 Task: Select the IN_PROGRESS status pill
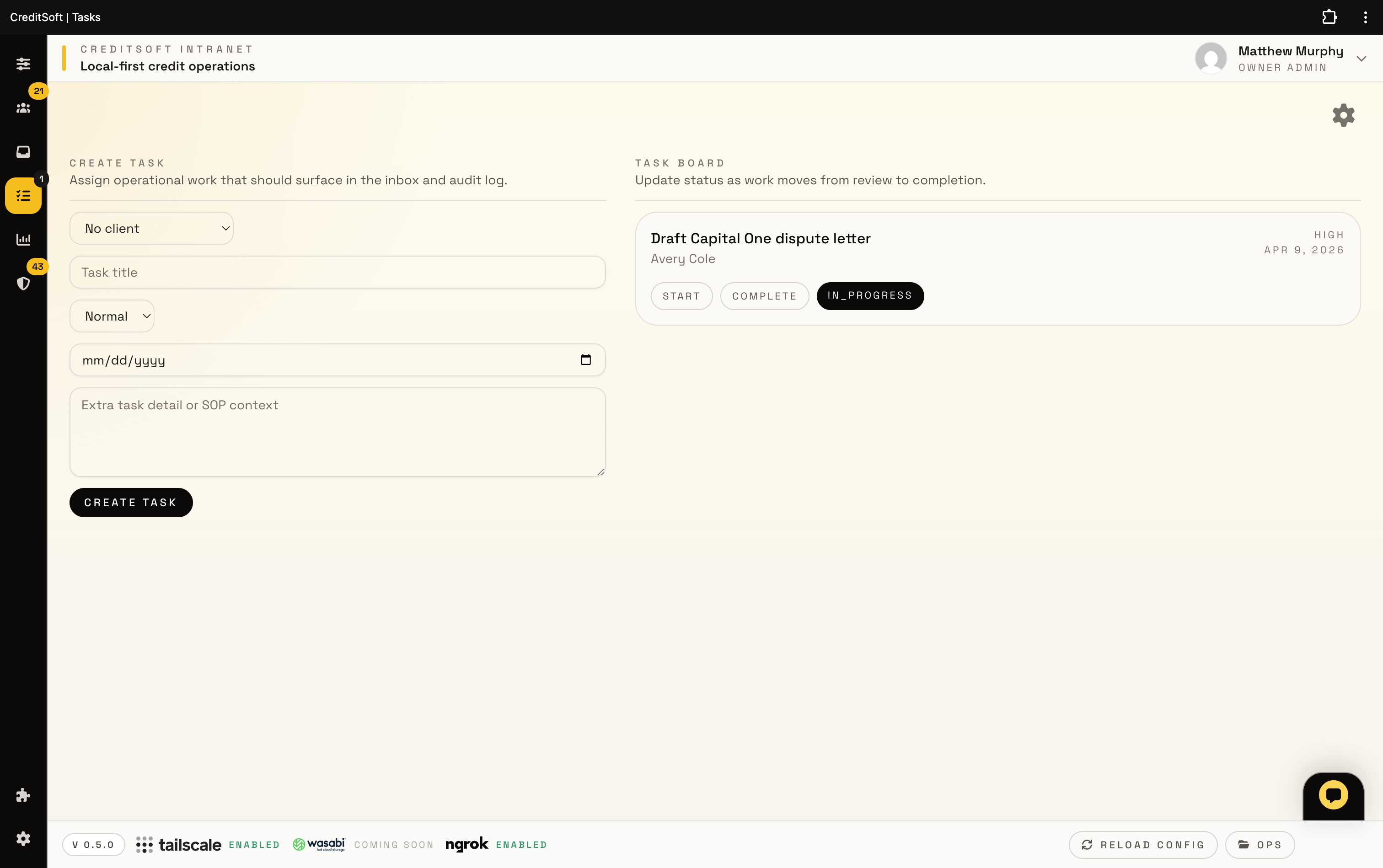click(x=869, y=295)
